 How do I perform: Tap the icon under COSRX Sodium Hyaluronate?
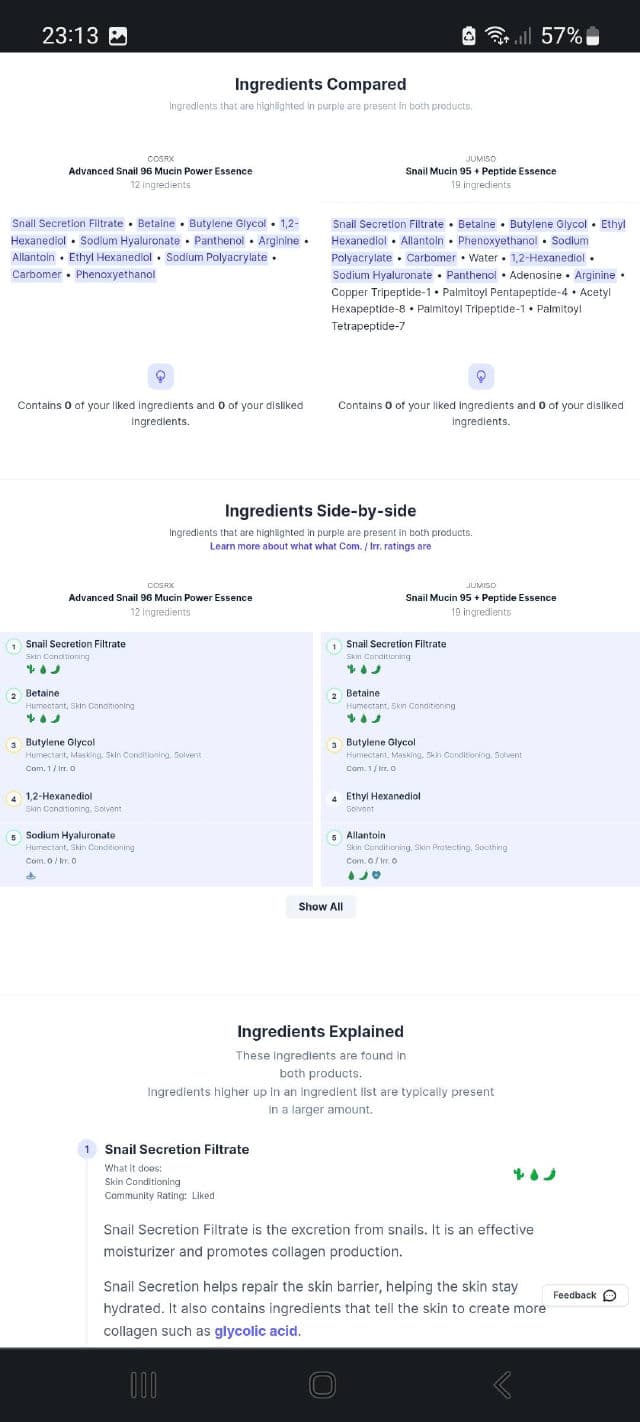(x=30, y=875)
